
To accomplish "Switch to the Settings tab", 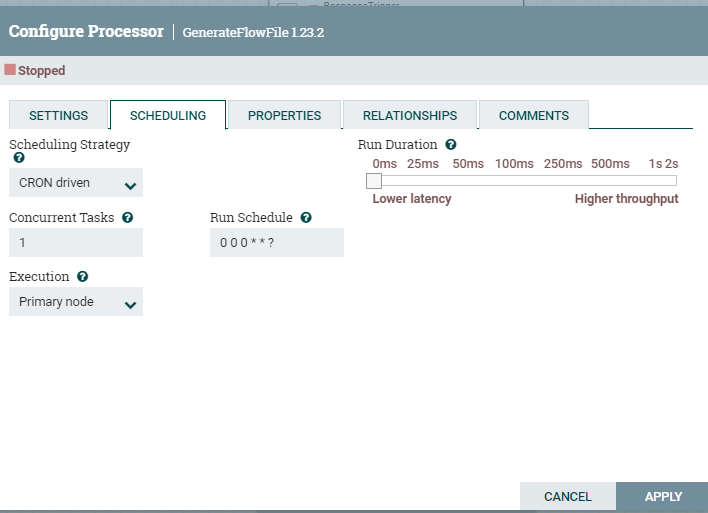I will (x=58, y=115).
